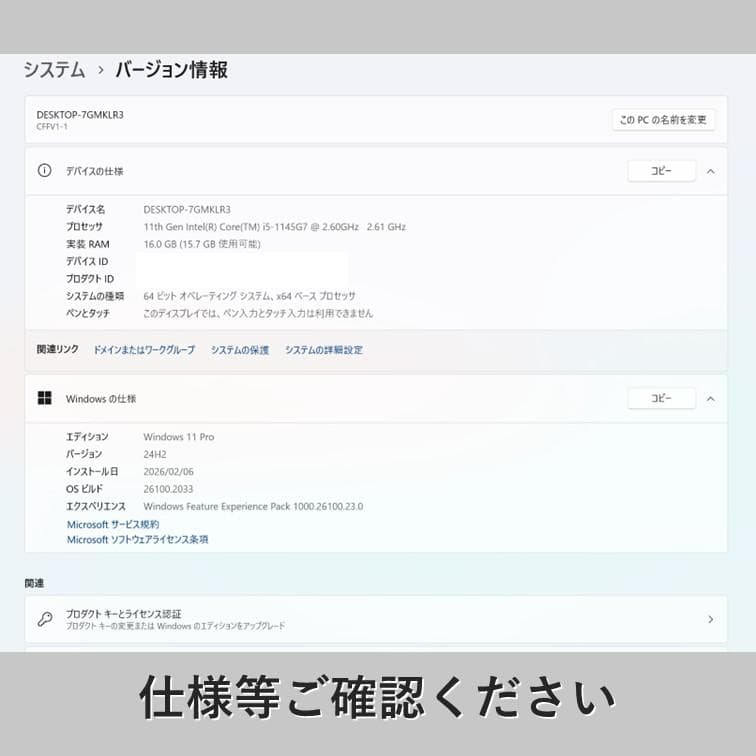Select the processor text 11th Gen Intel(R) Core(TM) i5-1145G7
This screenshot has width=756, height=756.
tap(225, 227)
